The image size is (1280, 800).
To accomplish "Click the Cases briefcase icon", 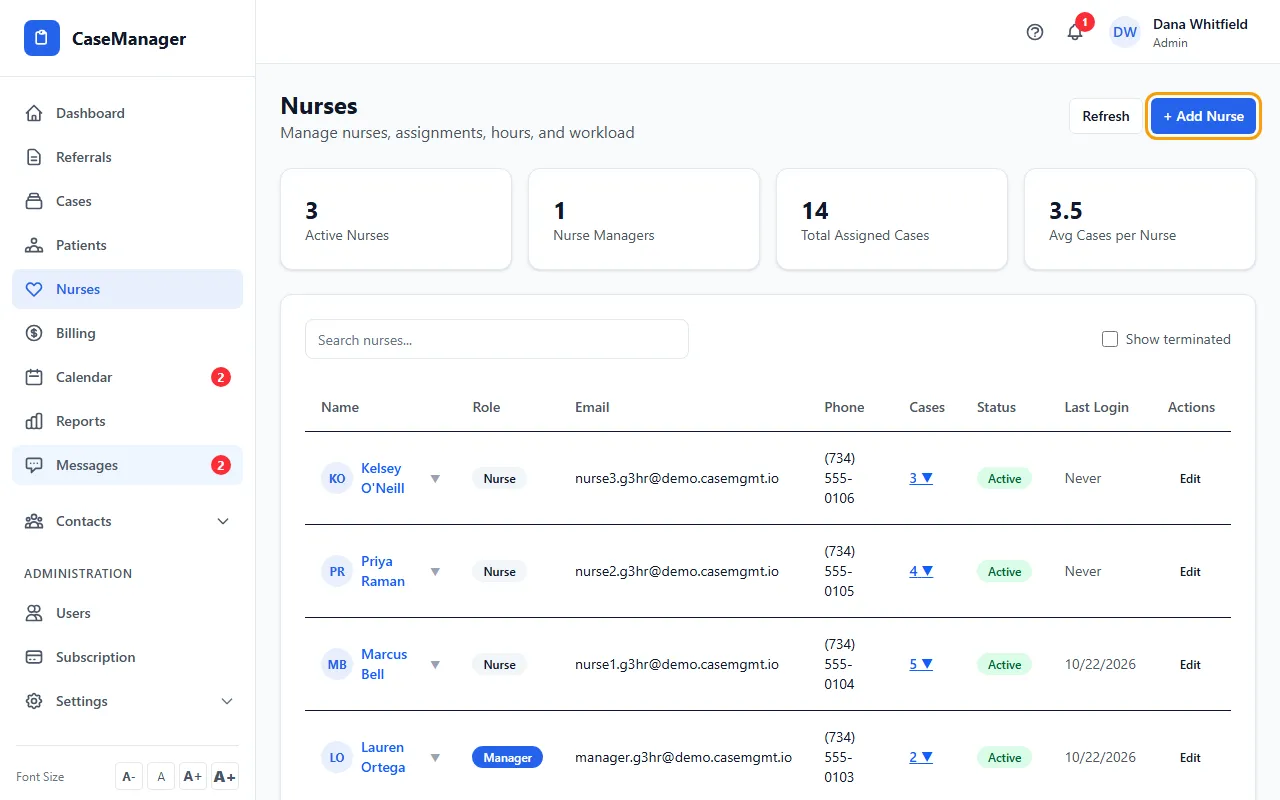I will 34,201.
